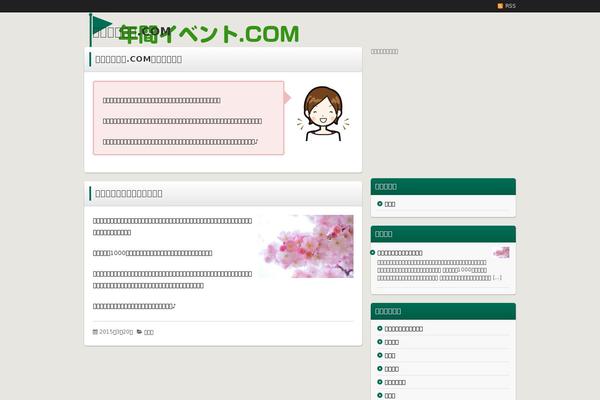The image size is (600, 400).
Task: Click the green 年間イベント.COM logo
Action: 209,34
